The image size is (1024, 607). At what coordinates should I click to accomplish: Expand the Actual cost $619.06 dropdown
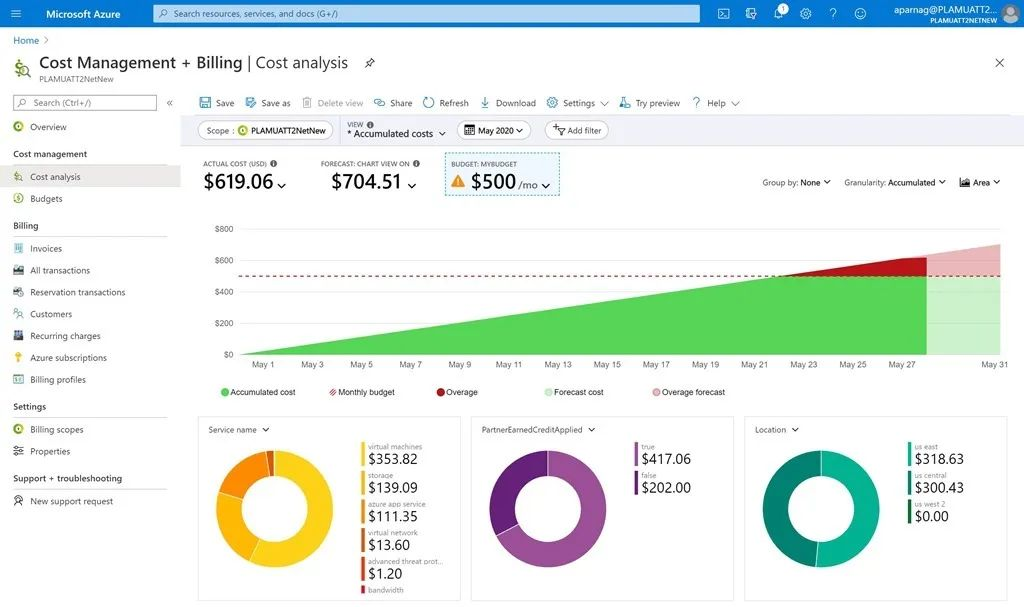pos(244,182)
